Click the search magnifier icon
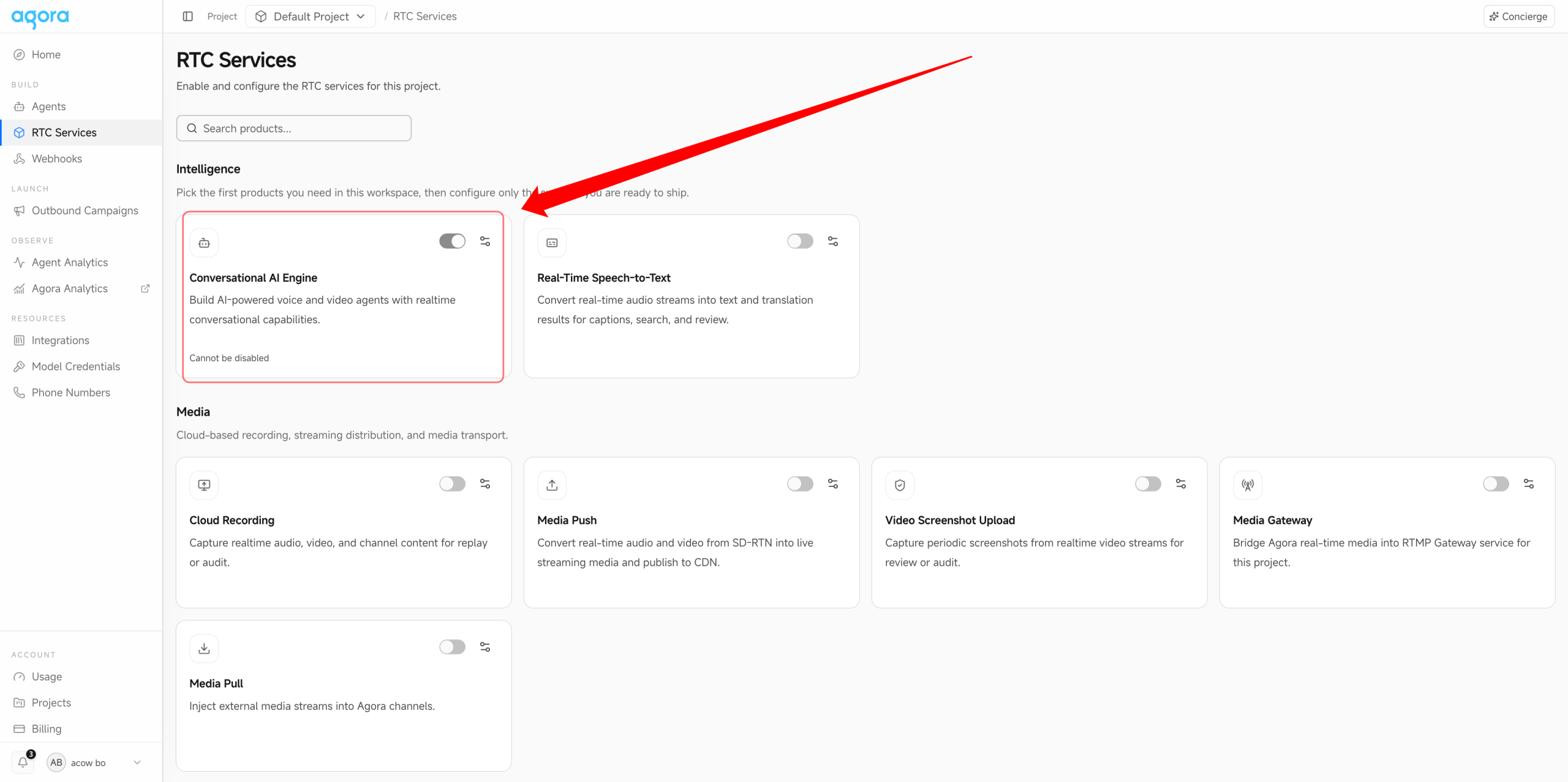Screen dimensions: 1568x782 (192, 129)
